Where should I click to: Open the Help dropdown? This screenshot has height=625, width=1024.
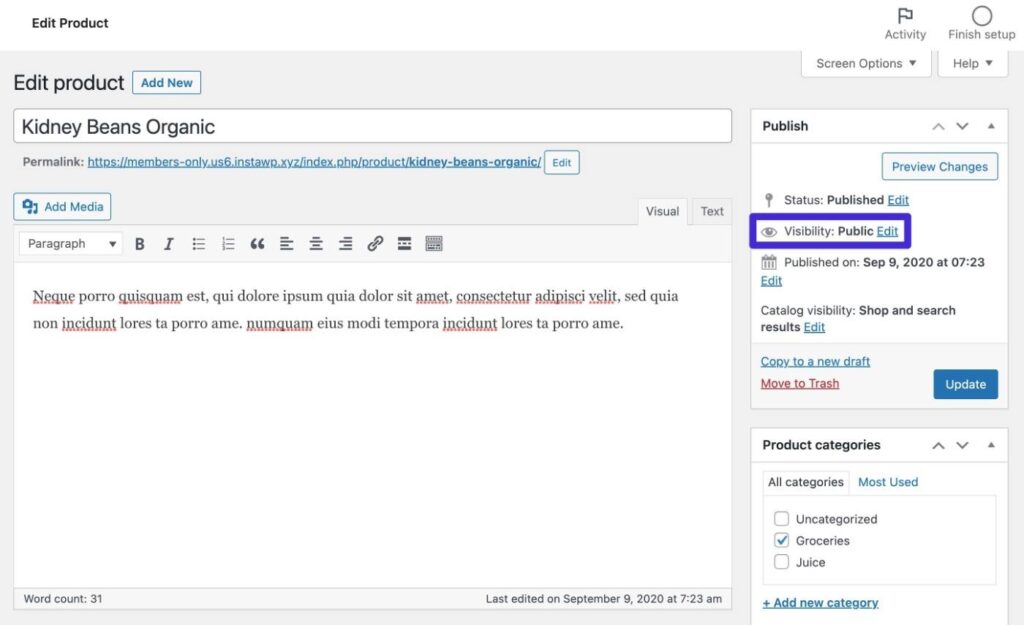pos(971,63)
